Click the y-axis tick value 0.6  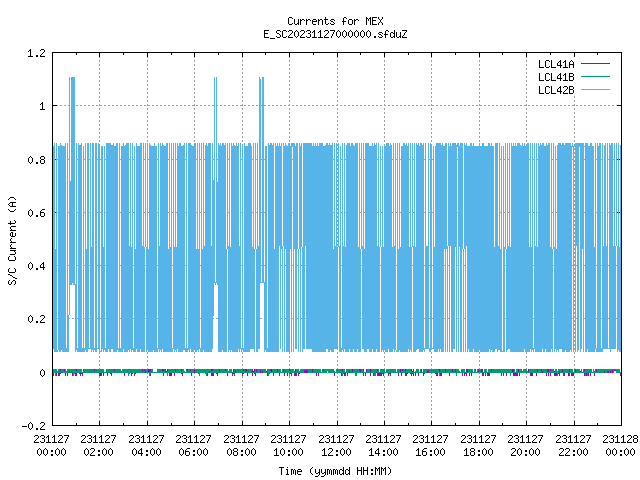[x=36, y=213]
